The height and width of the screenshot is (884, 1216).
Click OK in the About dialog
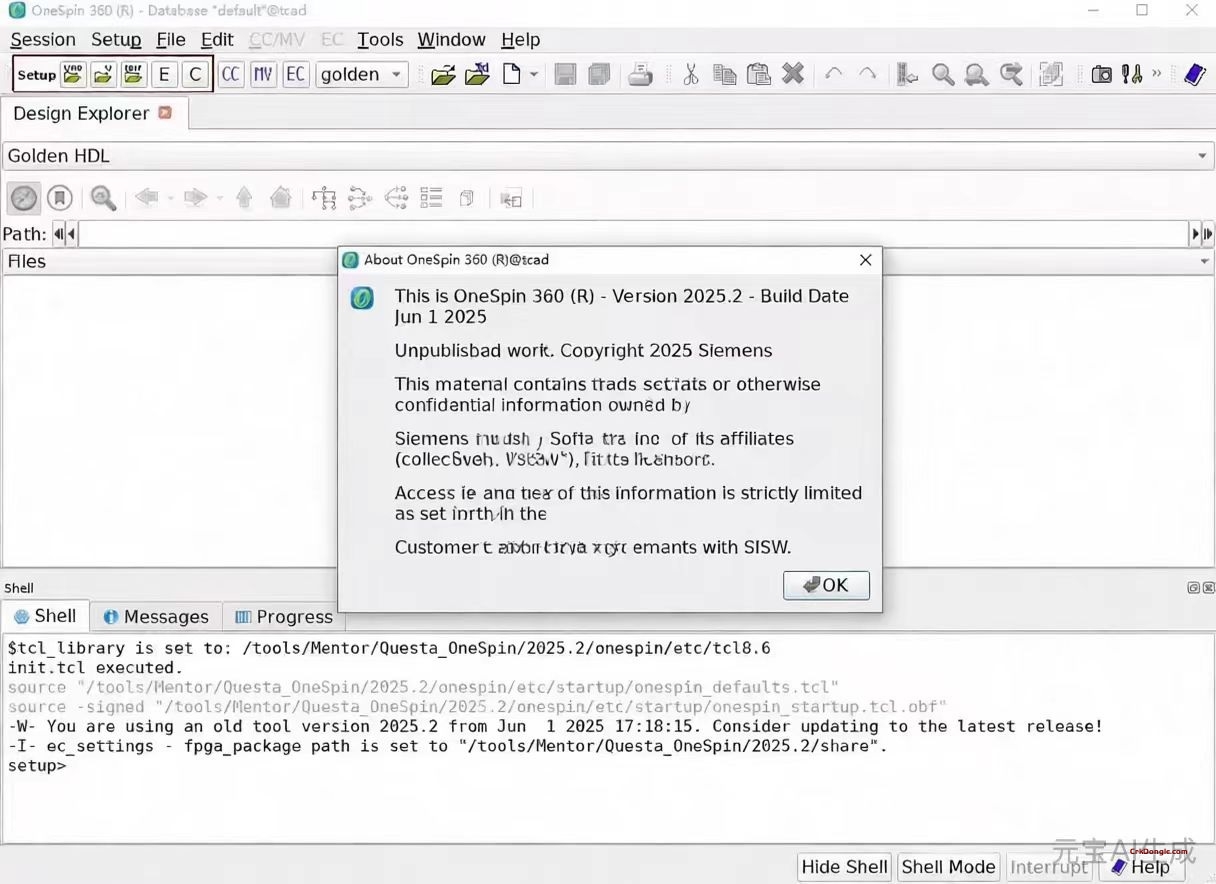826,585
